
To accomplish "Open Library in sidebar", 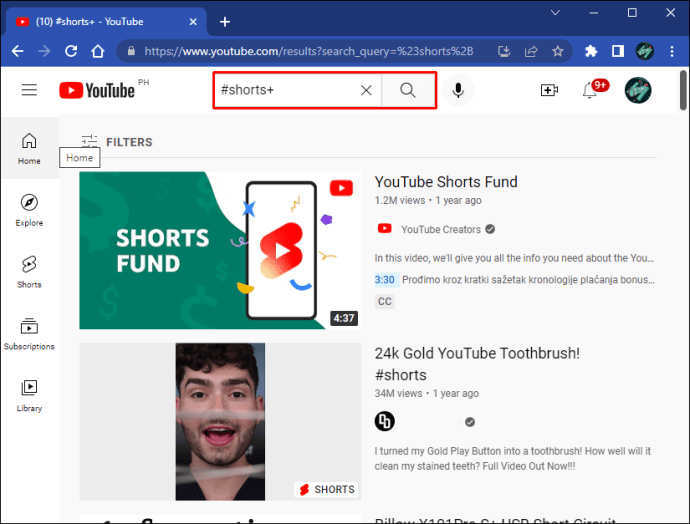I will [x=29, y=395].
